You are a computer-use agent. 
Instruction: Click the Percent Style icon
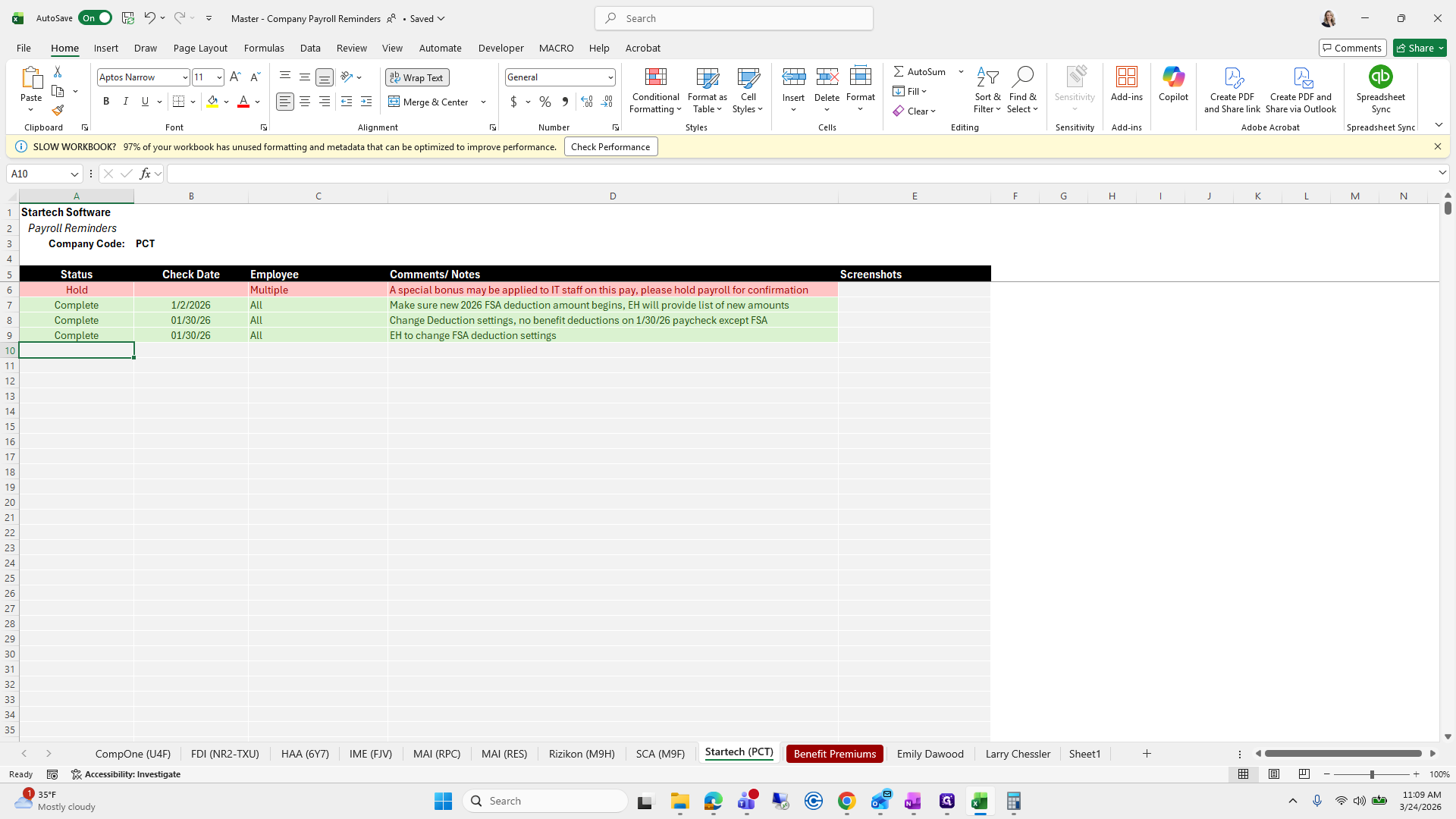545,102
